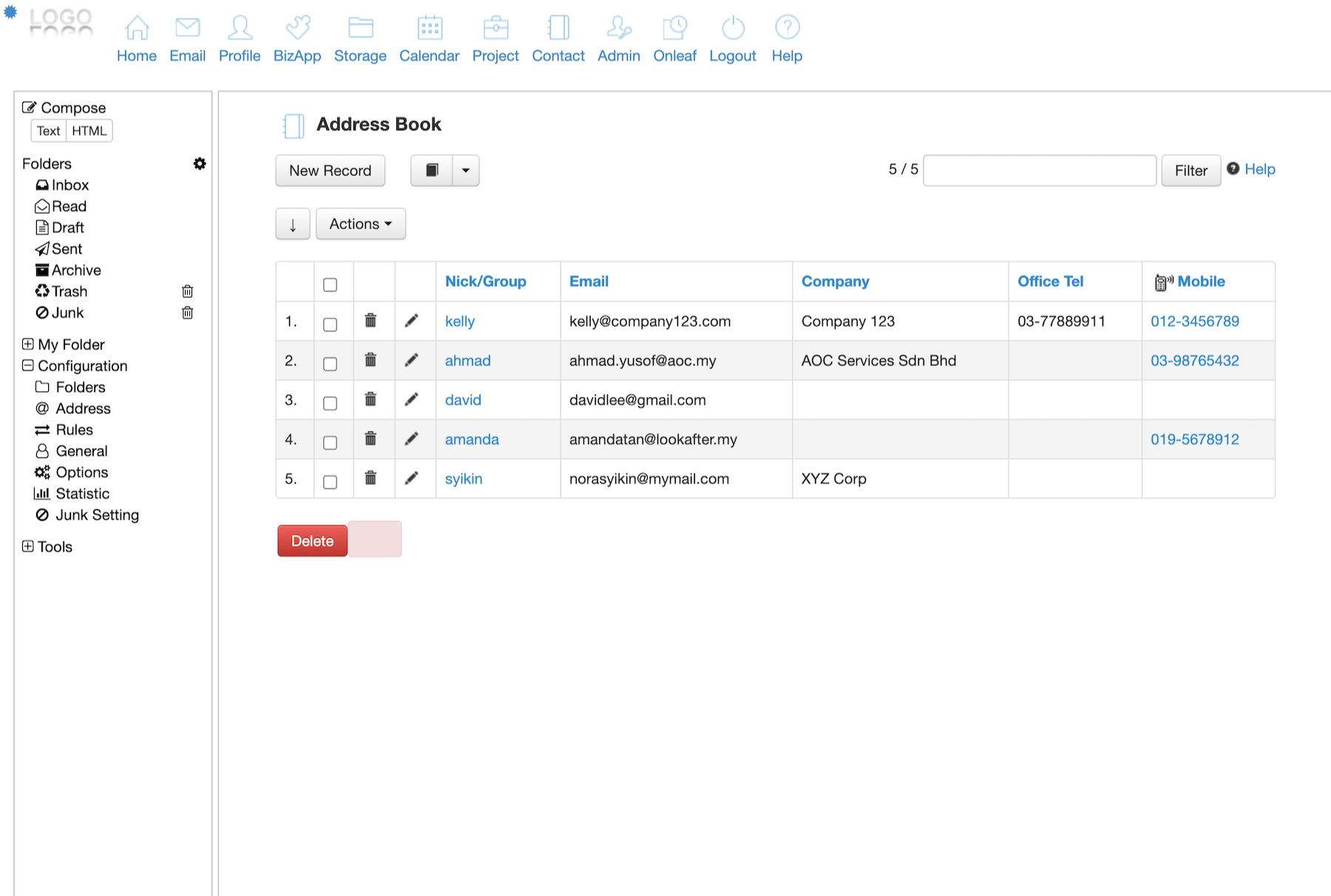This screenshot has height=896, width=1331.
Task: Click the down arrow sort button
Action: tap(293, 225)
